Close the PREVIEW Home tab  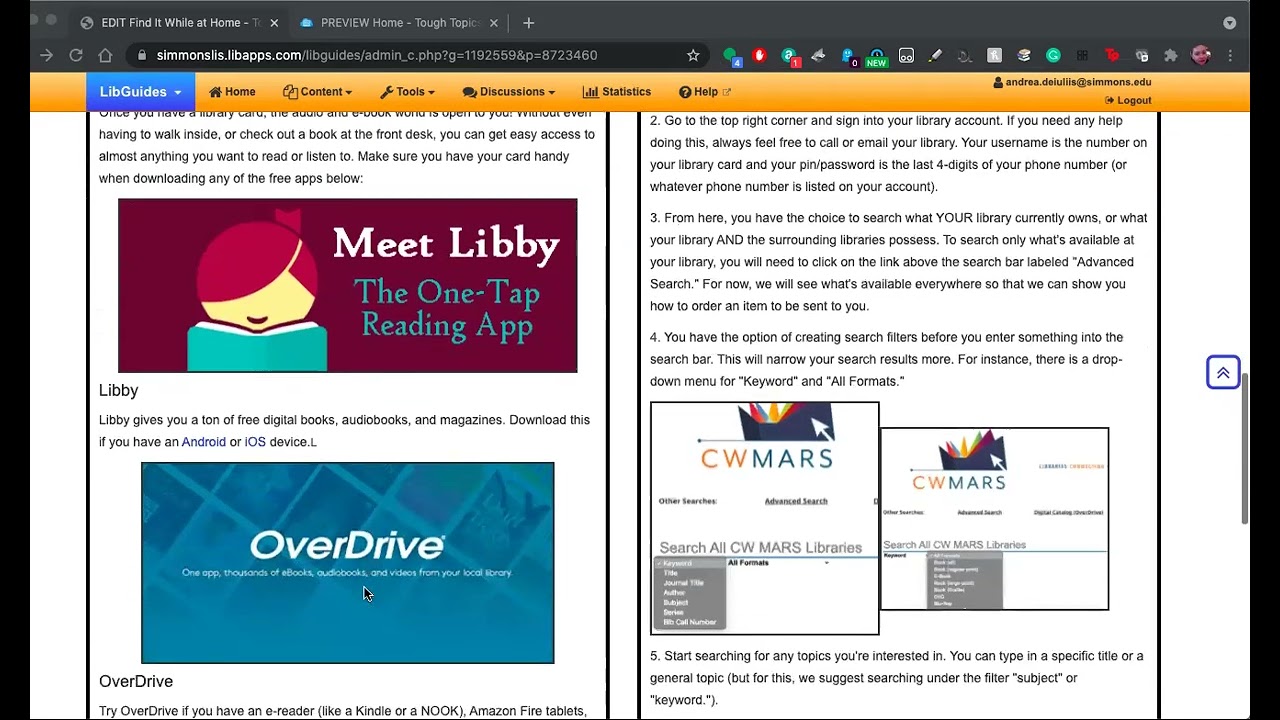[493, 23]
